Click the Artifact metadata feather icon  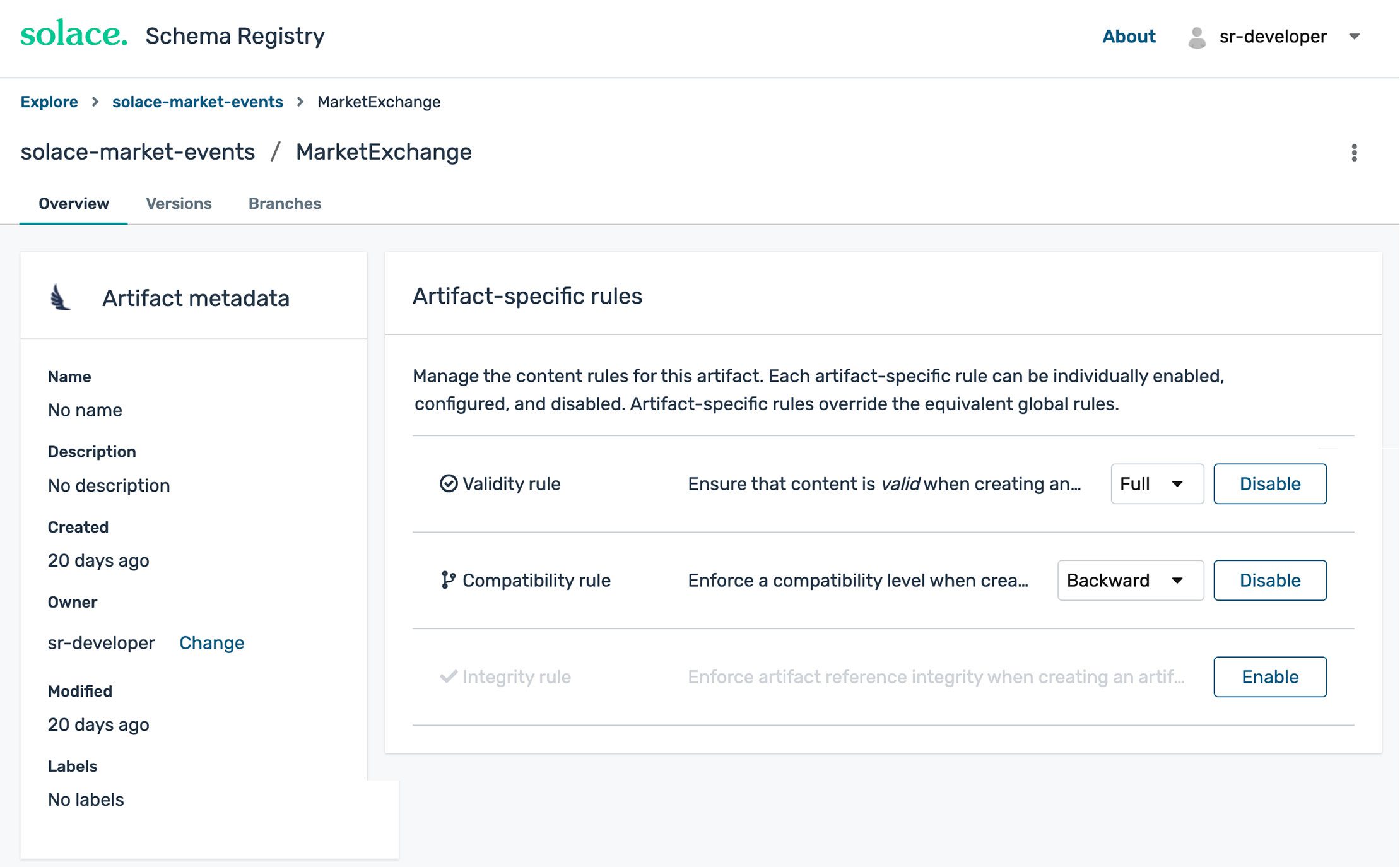pyautogui.click(x=60, y=297)
